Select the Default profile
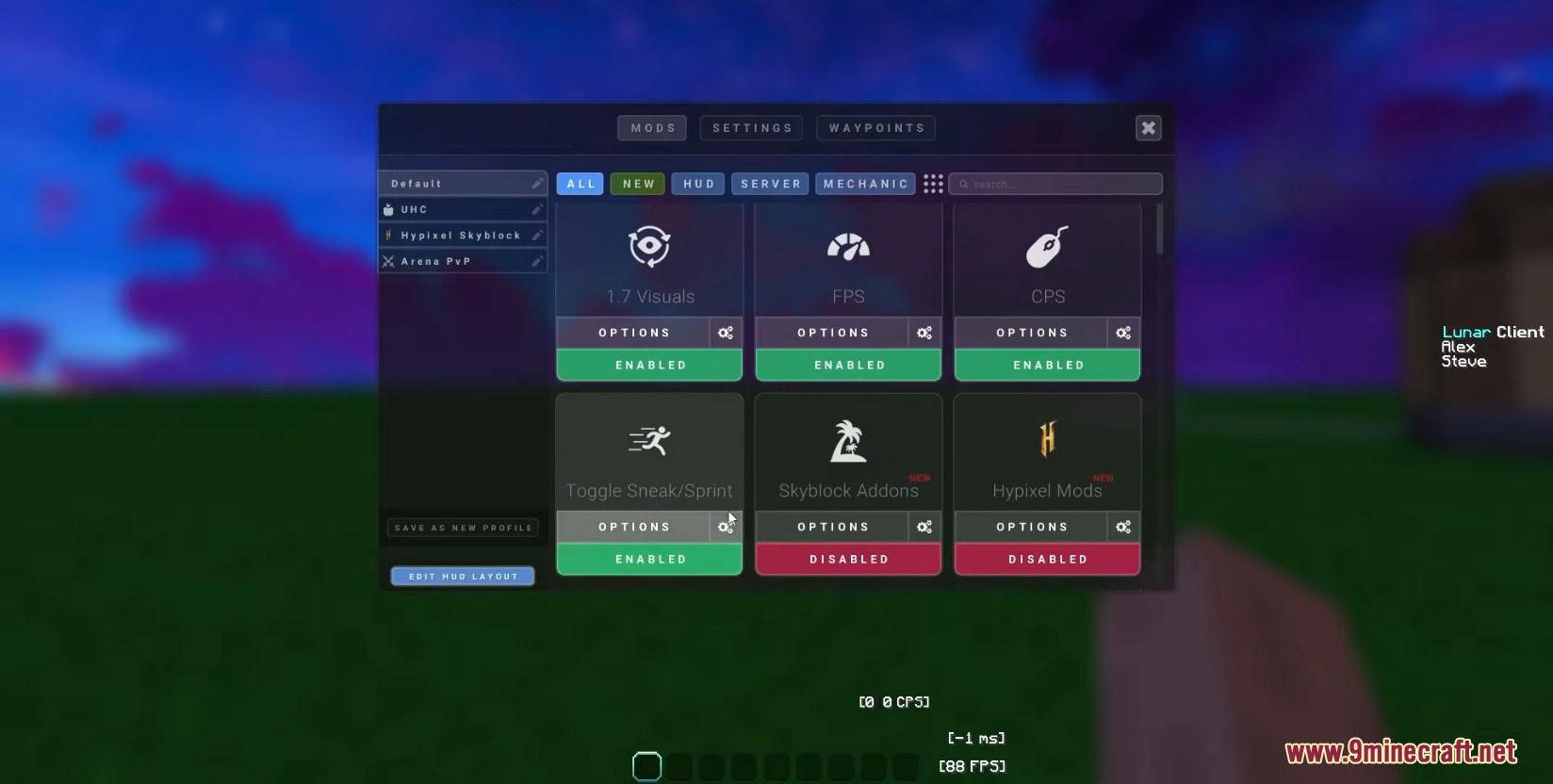Viewport: 1553px width, 784px height. pyautogui.click(x=463, y=183)
